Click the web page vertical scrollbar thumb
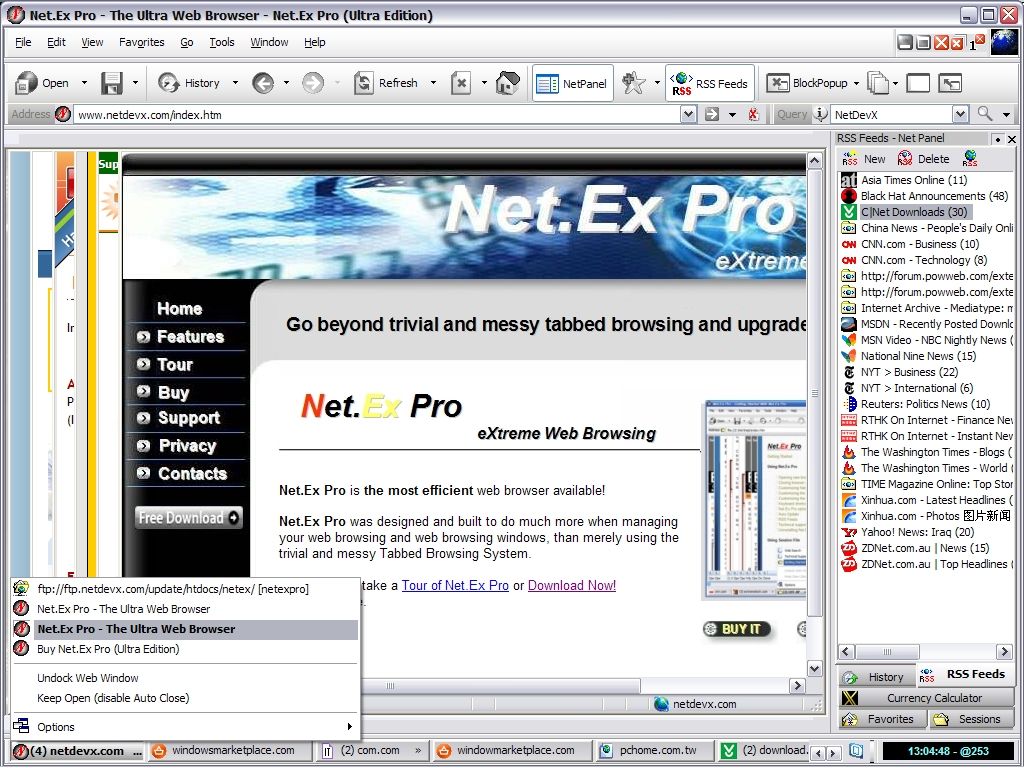 814,393
